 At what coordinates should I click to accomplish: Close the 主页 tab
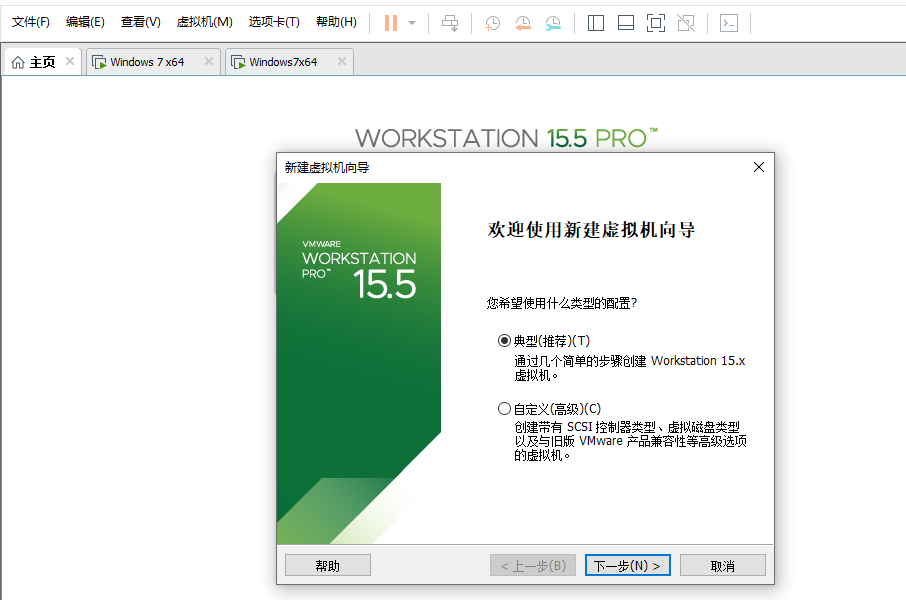(70, 61)
